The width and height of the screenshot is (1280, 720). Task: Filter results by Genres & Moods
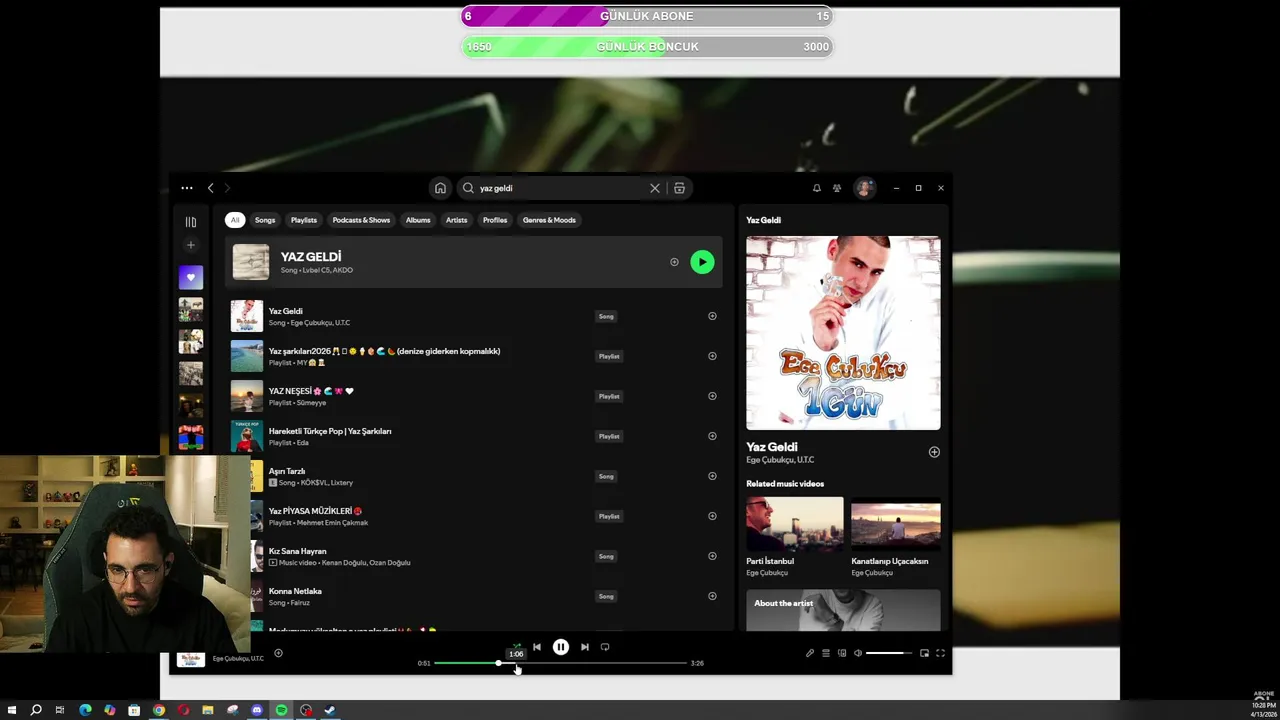[549, 220]
